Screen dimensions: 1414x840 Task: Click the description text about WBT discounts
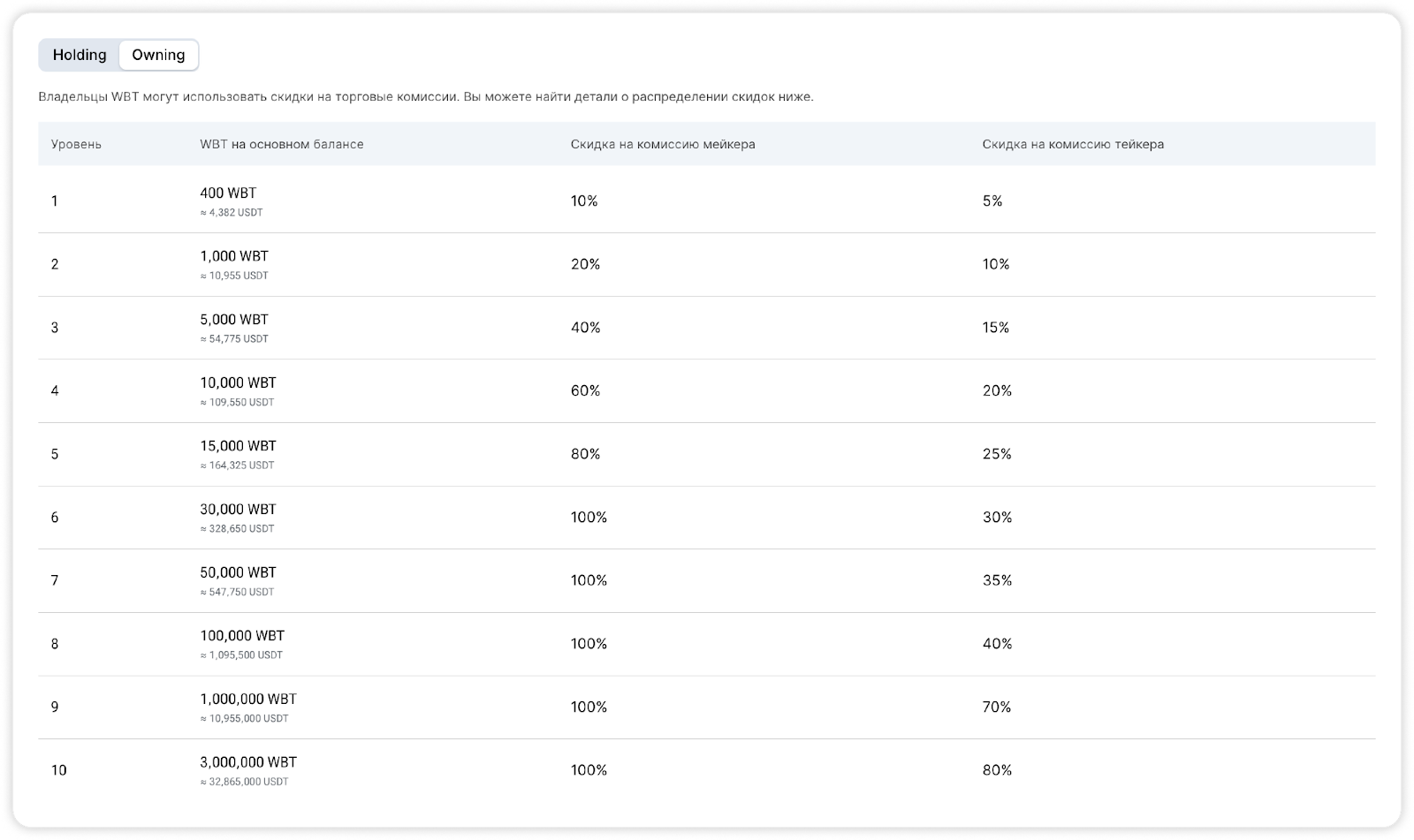pyautogui.click(x=426, y=96)
